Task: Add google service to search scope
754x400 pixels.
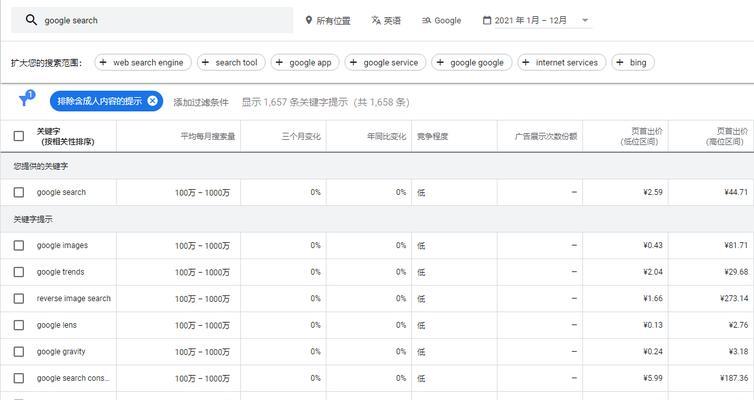Action: tap(385, 62)
